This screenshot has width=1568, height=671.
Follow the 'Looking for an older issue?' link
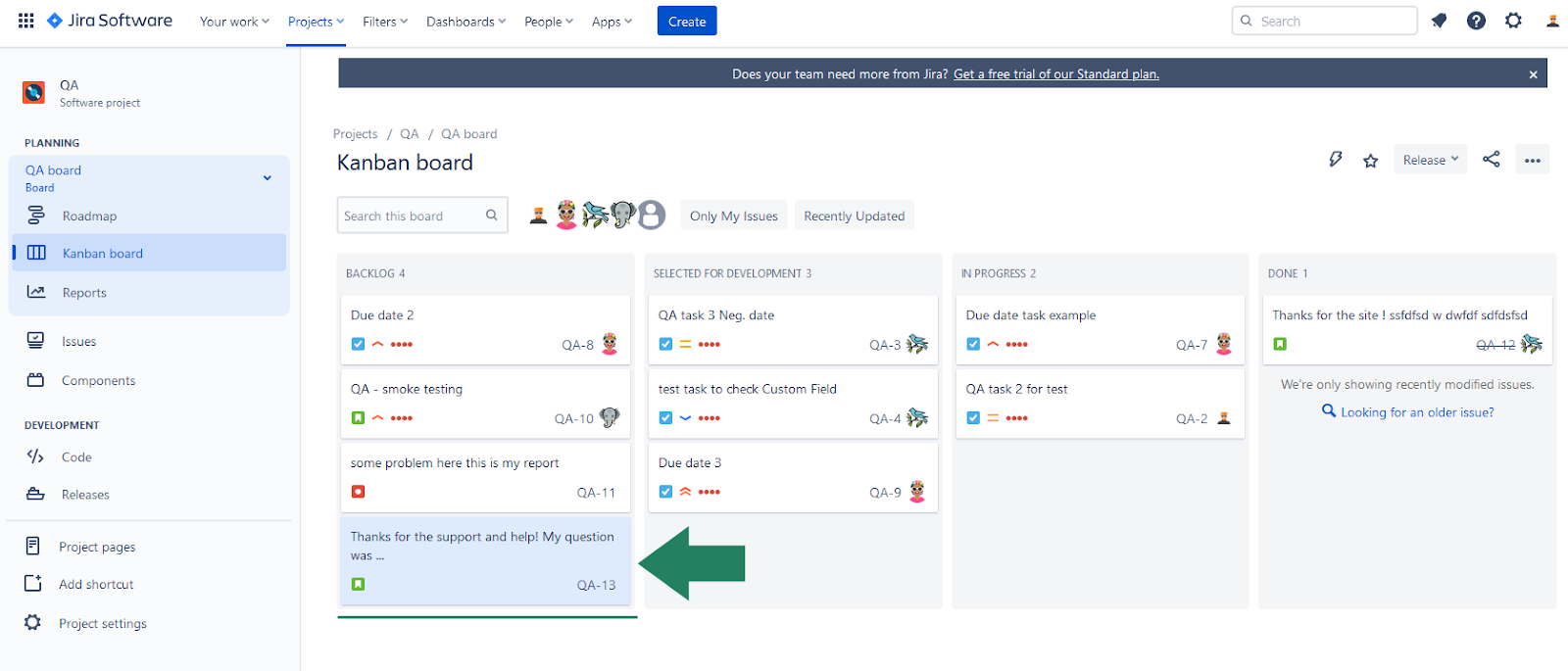1416,412
